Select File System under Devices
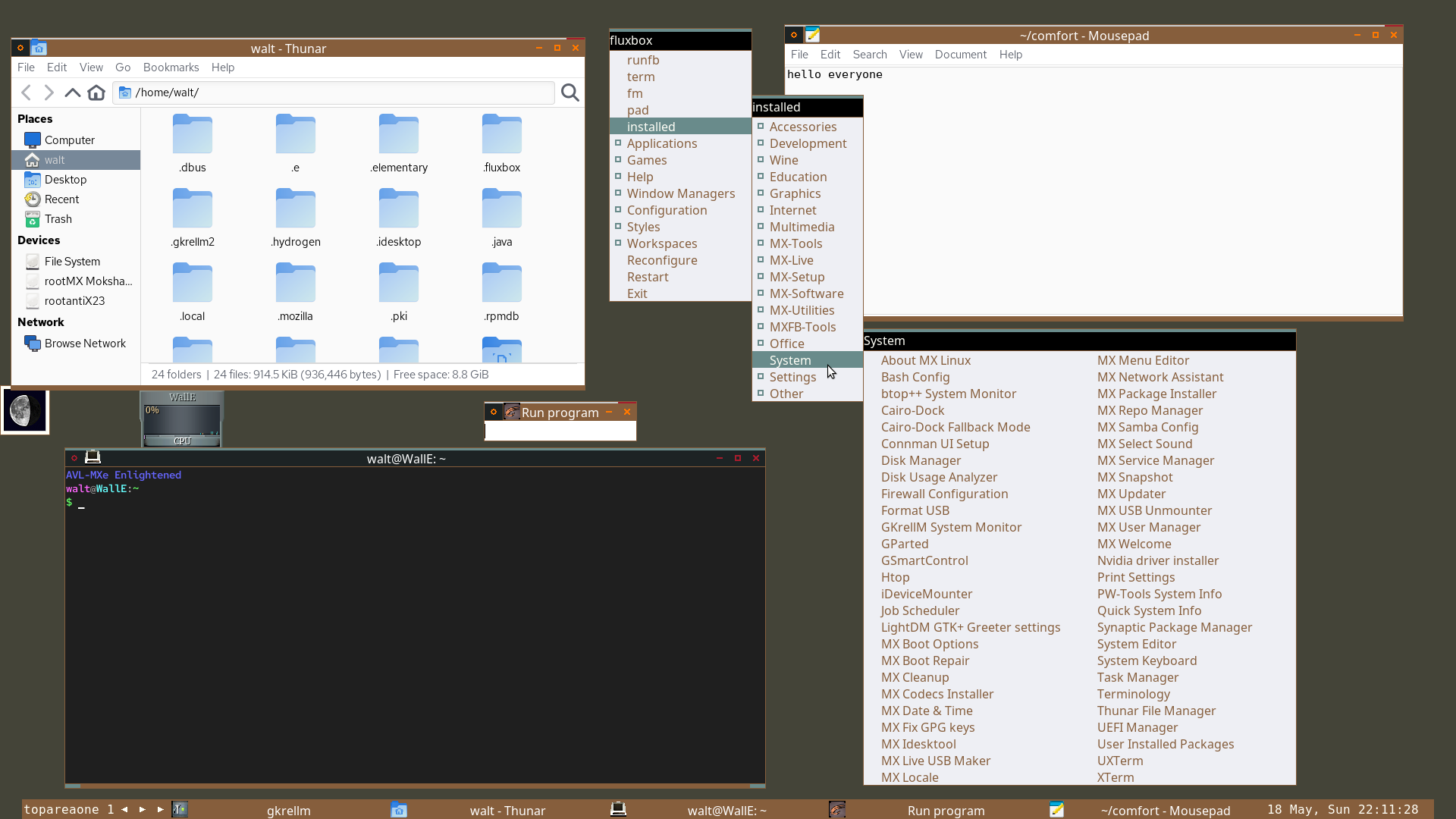This screenshot has height=819, width=1456. [x=72, y=262]
